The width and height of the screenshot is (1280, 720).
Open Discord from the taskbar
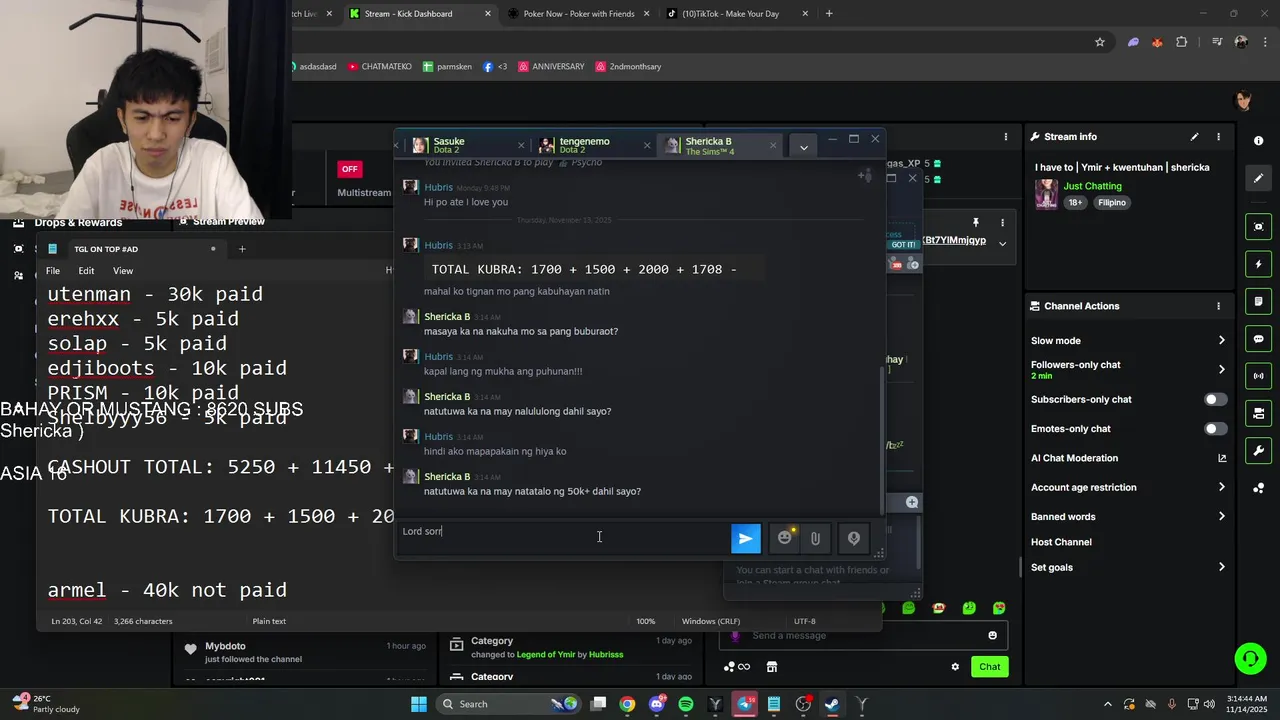pos(656,704)
